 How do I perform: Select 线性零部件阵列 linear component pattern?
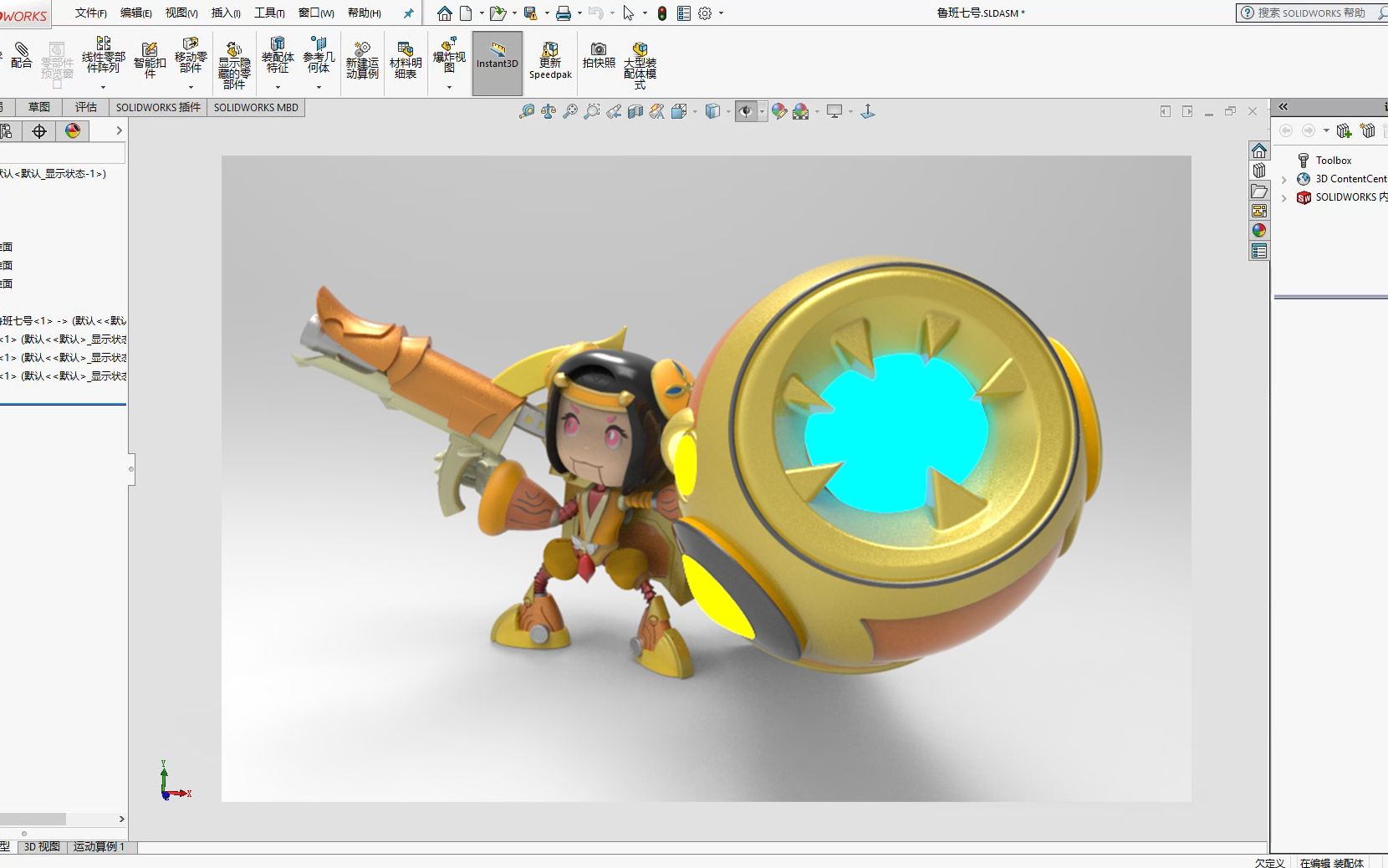(x=103, y=55)
